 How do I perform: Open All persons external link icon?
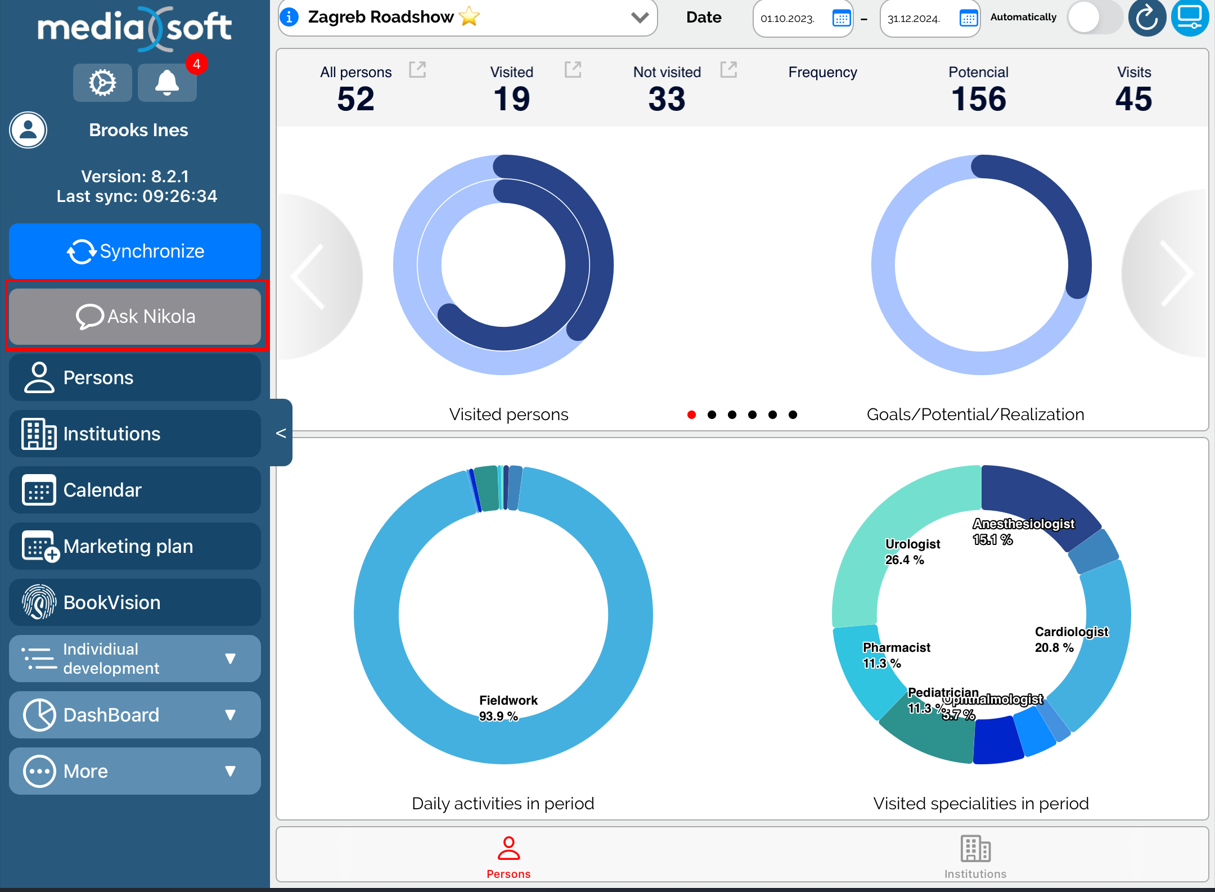tap(418, 70)
